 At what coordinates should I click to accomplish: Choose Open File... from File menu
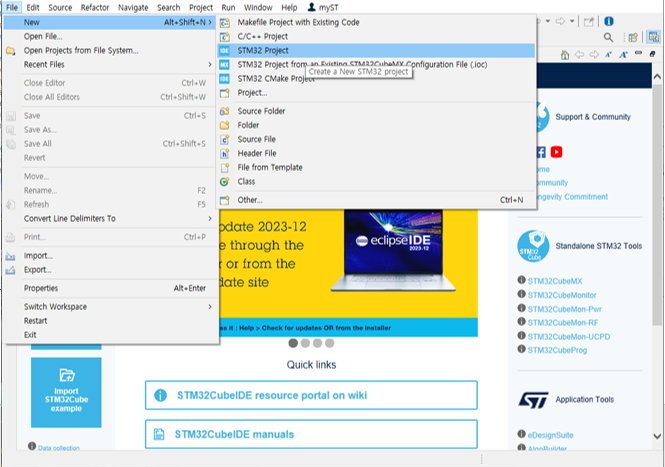point(111,36)
